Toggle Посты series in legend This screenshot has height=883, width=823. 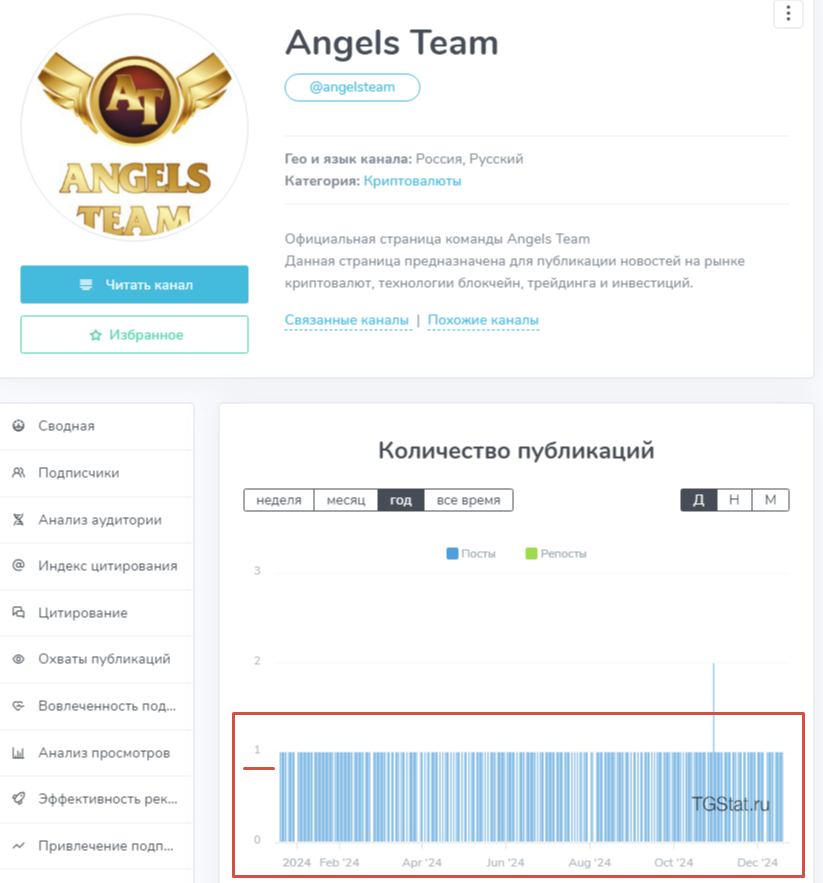[x=471, y=554]
